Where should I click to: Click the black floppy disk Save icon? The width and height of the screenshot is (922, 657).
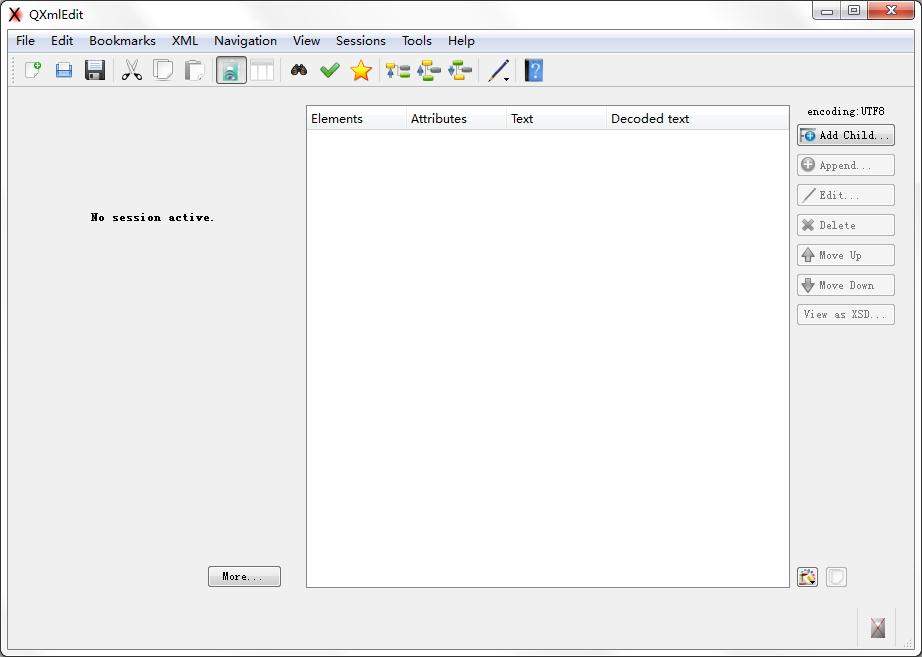coord(95,71)
